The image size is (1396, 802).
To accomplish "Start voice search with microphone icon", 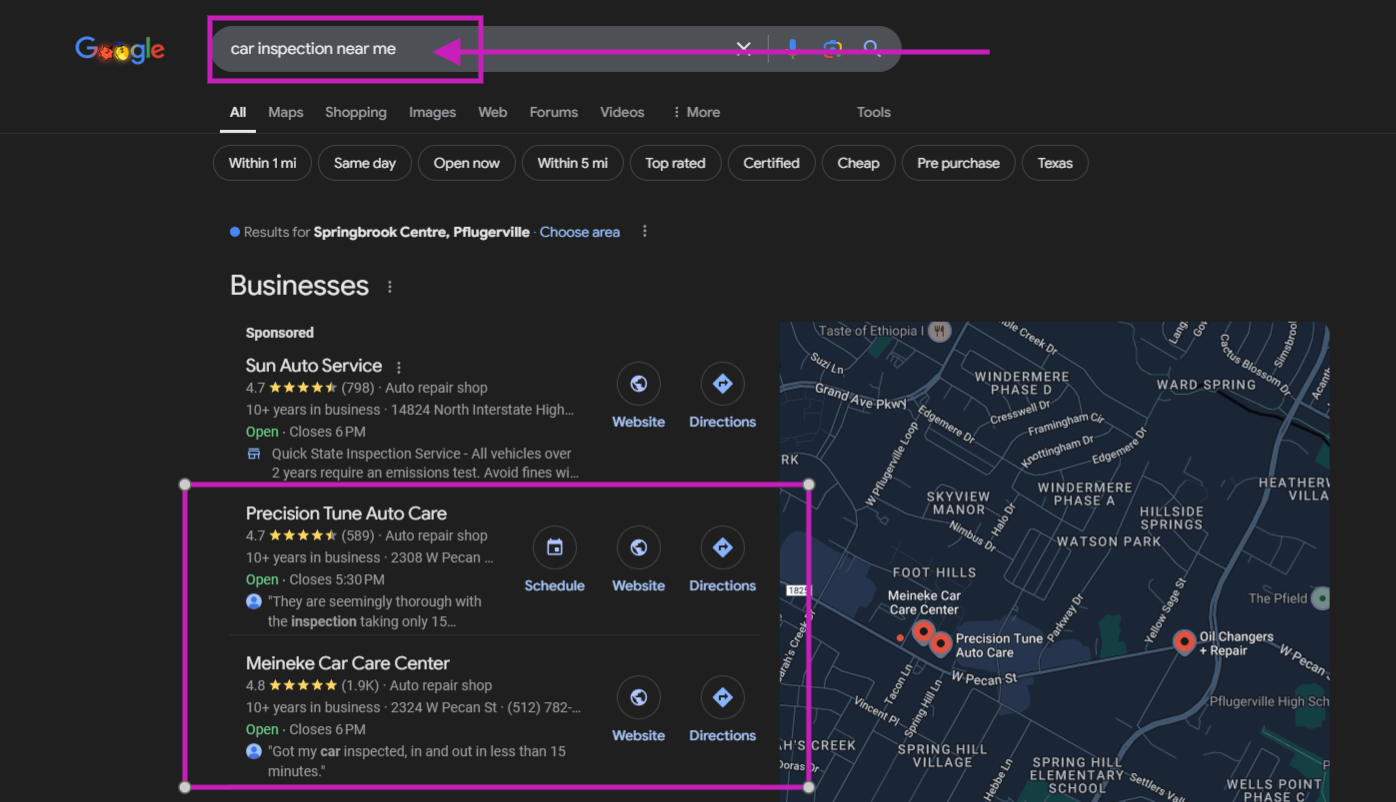I will (x=792, y=48).
